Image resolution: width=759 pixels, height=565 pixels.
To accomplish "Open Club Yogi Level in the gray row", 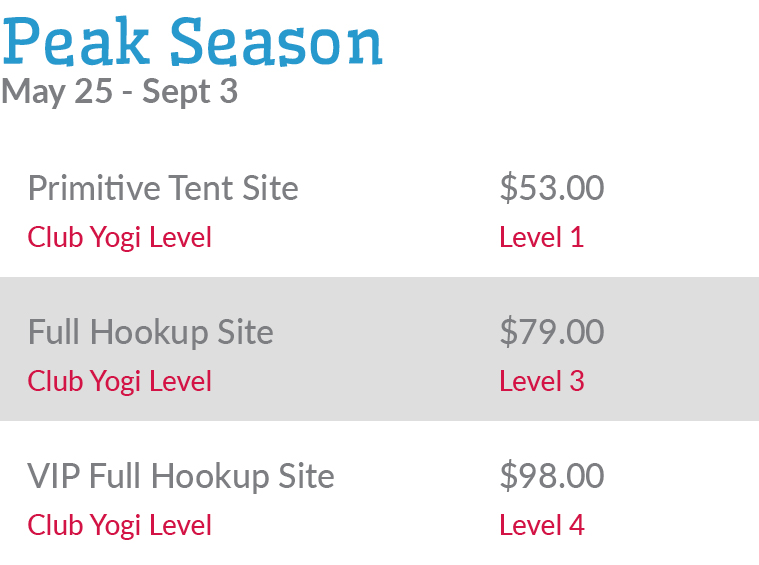I will (120, 382).
